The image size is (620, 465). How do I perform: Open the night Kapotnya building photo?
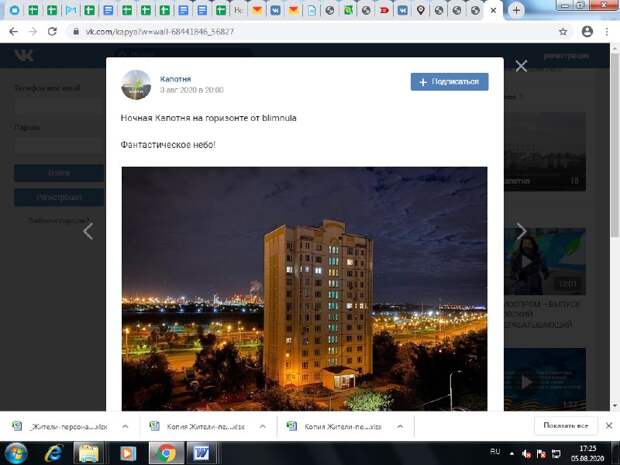pos(304,288)
